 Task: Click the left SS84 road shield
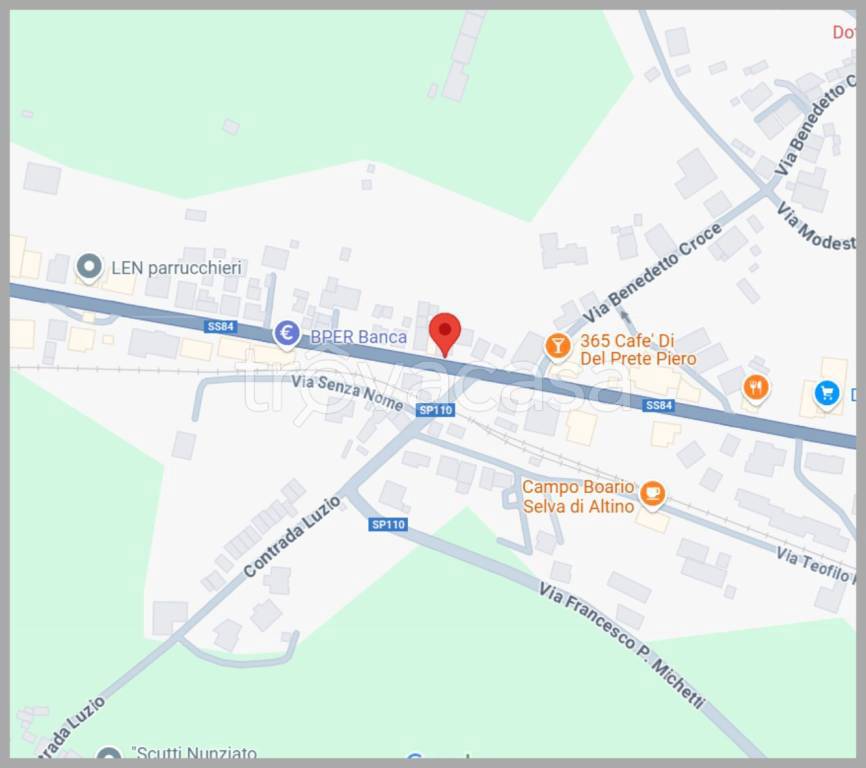pos(221,326)
